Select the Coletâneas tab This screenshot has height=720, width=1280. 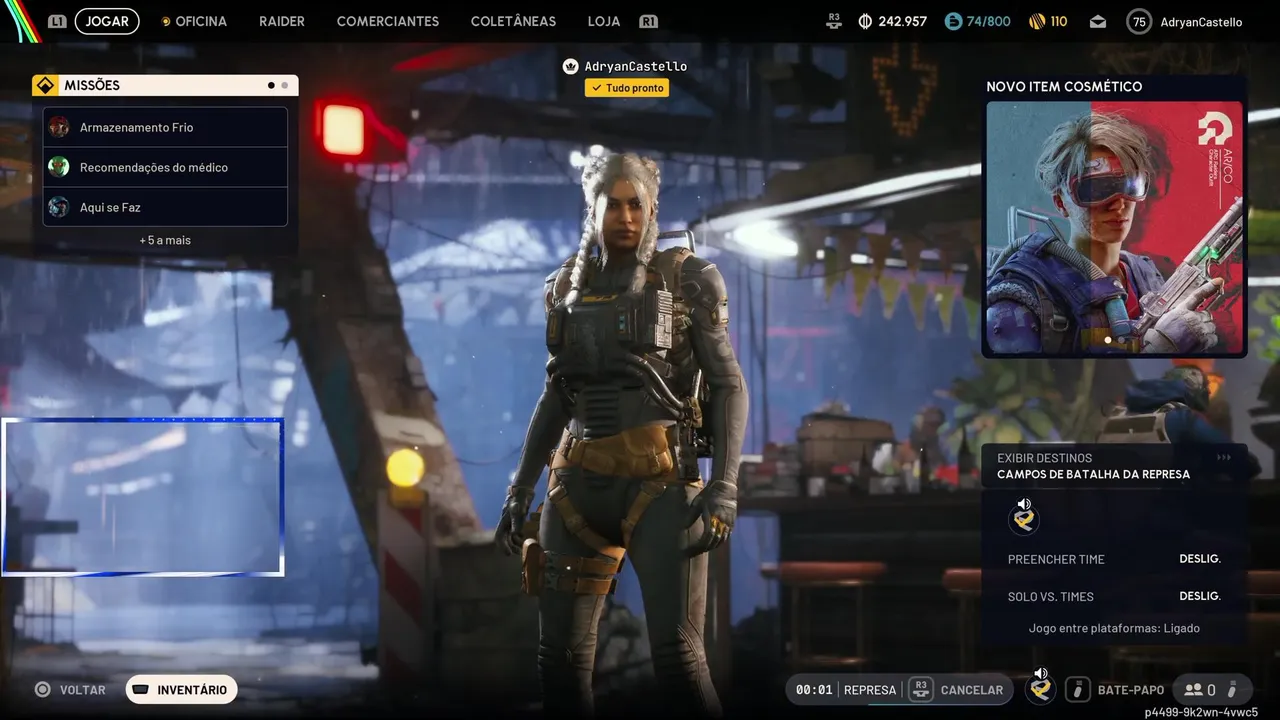[x=513, y=21]
